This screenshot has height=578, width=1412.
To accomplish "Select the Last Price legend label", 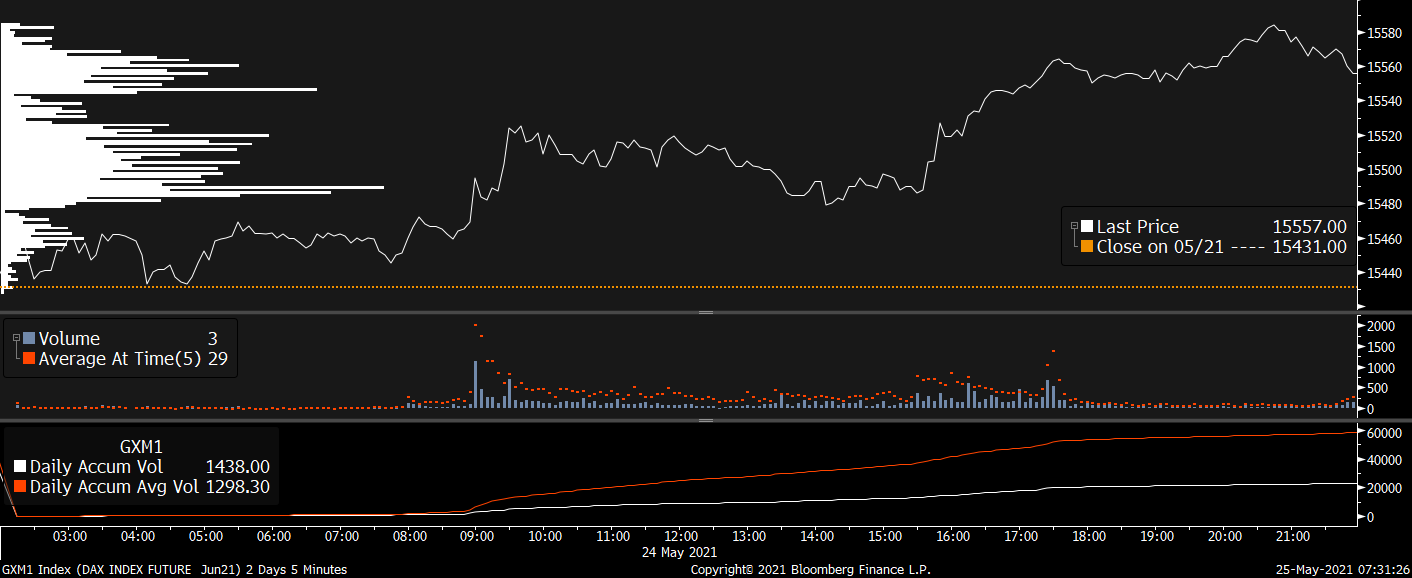I will click(x=1138, y=227).
